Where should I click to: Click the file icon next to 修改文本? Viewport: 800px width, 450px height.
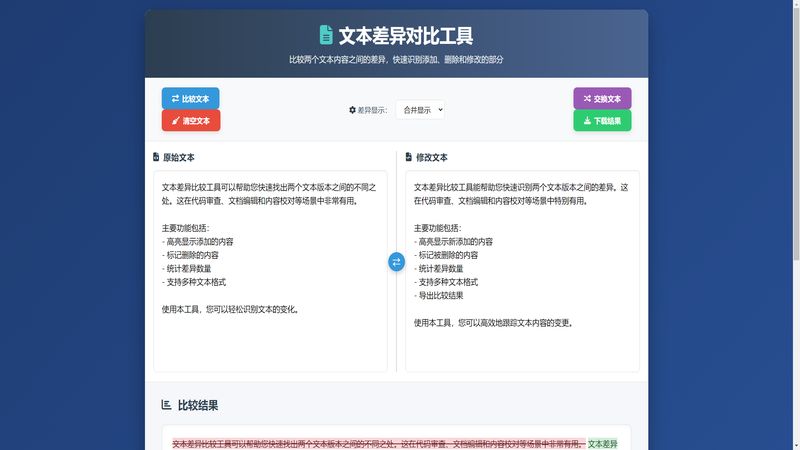click(x=408, y=157)
